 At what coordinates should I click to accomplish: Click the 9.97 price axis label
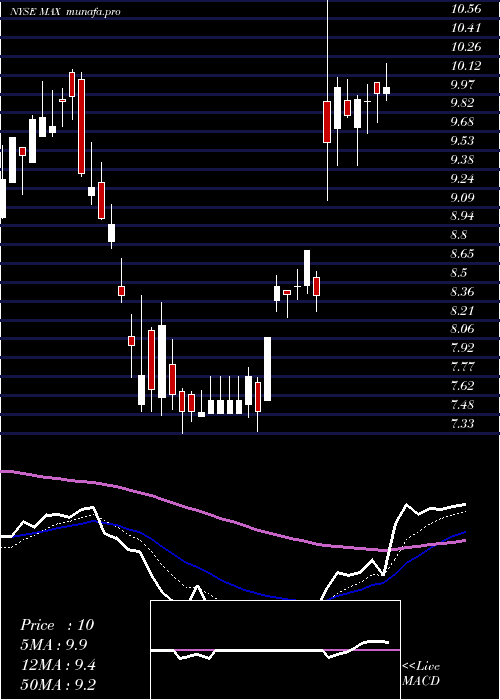[x=462, y=85]
